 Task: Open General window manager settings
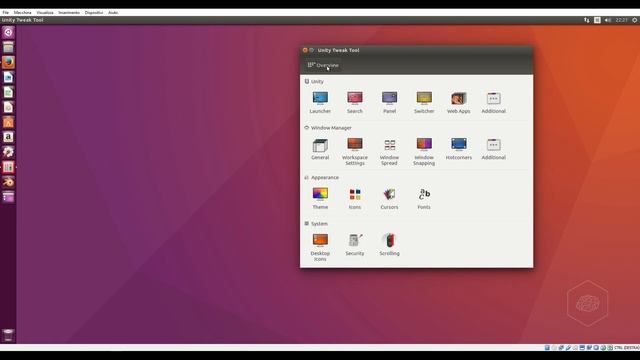[320, 149]
